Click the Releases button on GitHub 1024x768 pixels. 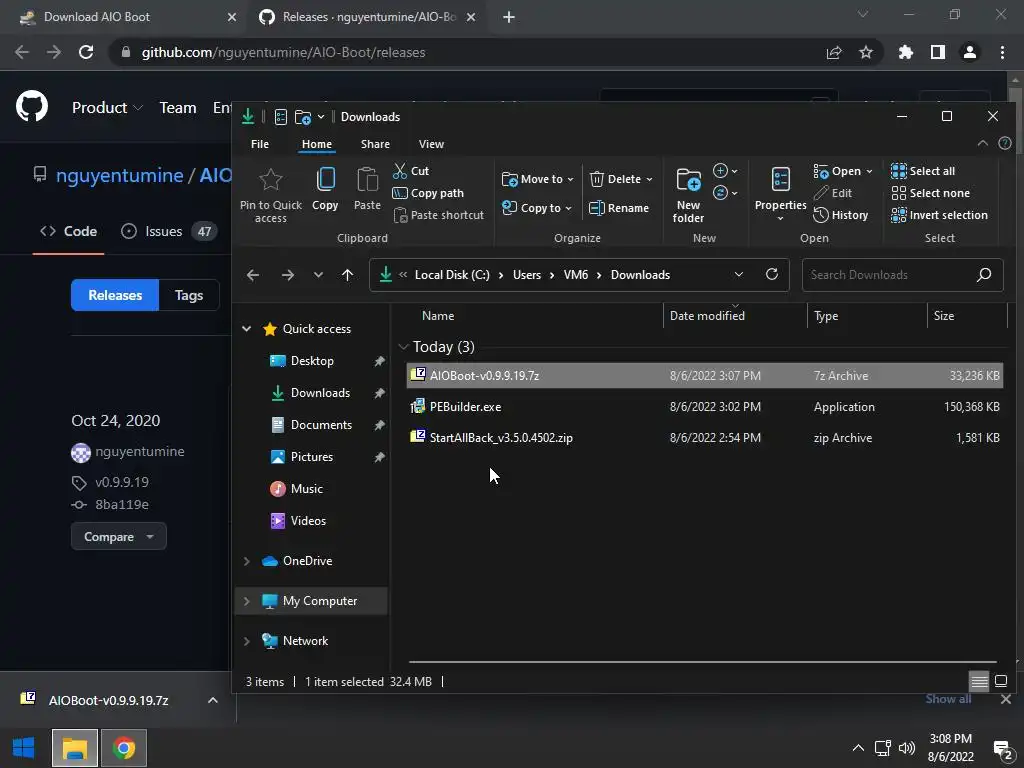point(115,295)
